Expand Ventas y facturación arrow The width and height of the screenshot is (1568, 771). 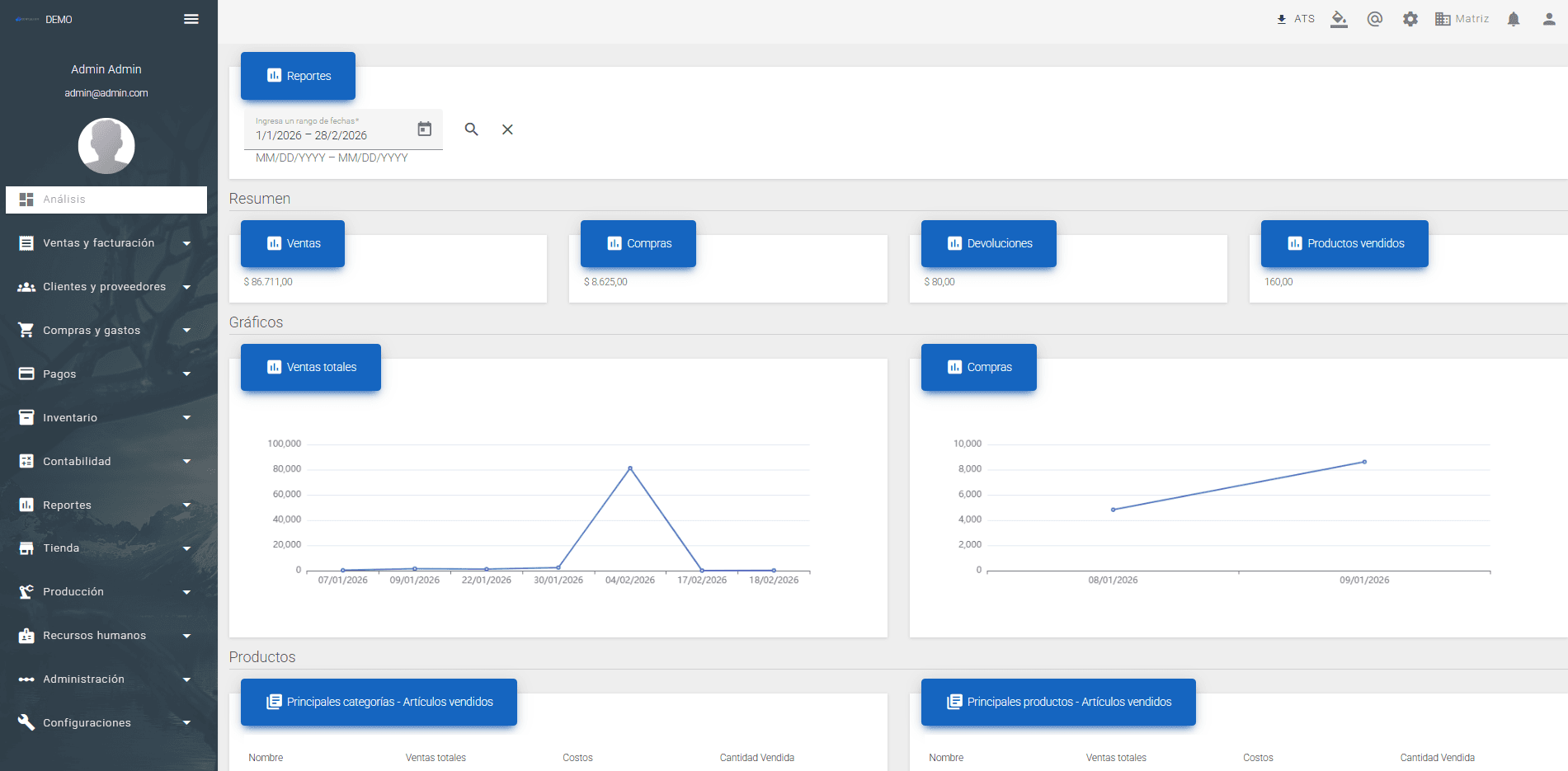(x=186, y=243)
